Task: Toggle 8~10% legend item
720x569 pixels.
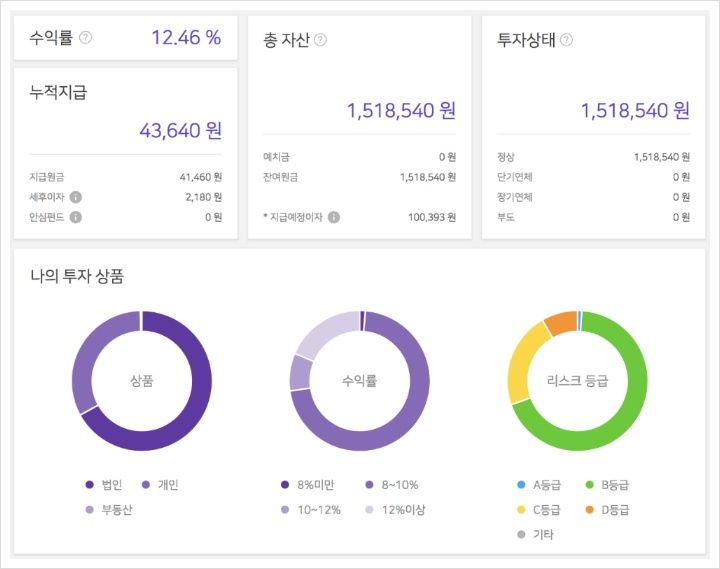Action: click(x=392, y=484)
